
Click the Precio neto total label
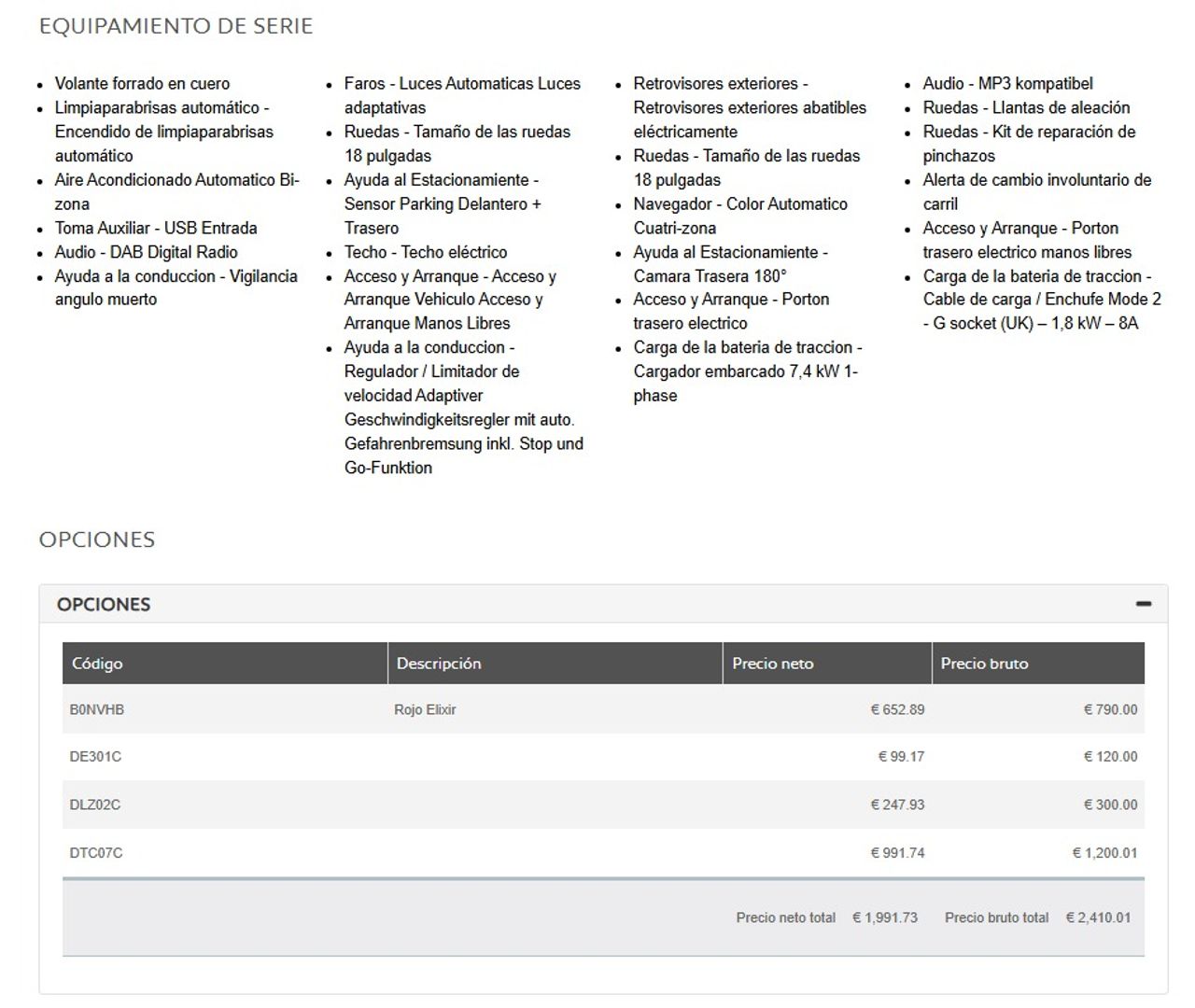tap(786, 917)
